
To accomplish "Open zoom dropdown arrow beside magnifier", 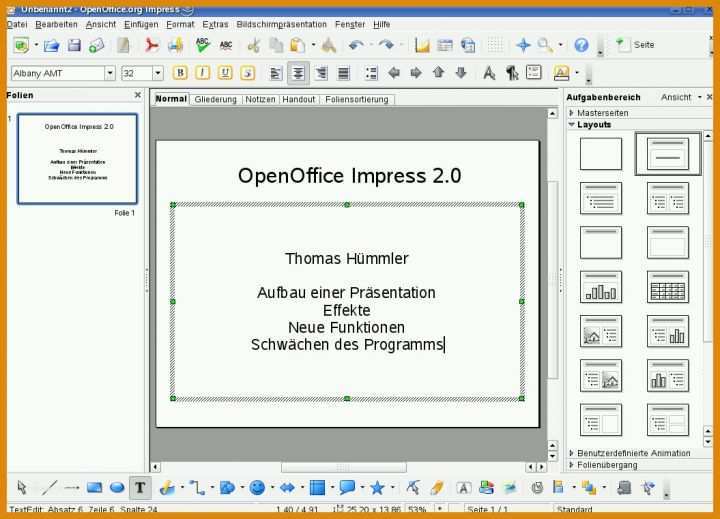I will (x=560, y=45).
